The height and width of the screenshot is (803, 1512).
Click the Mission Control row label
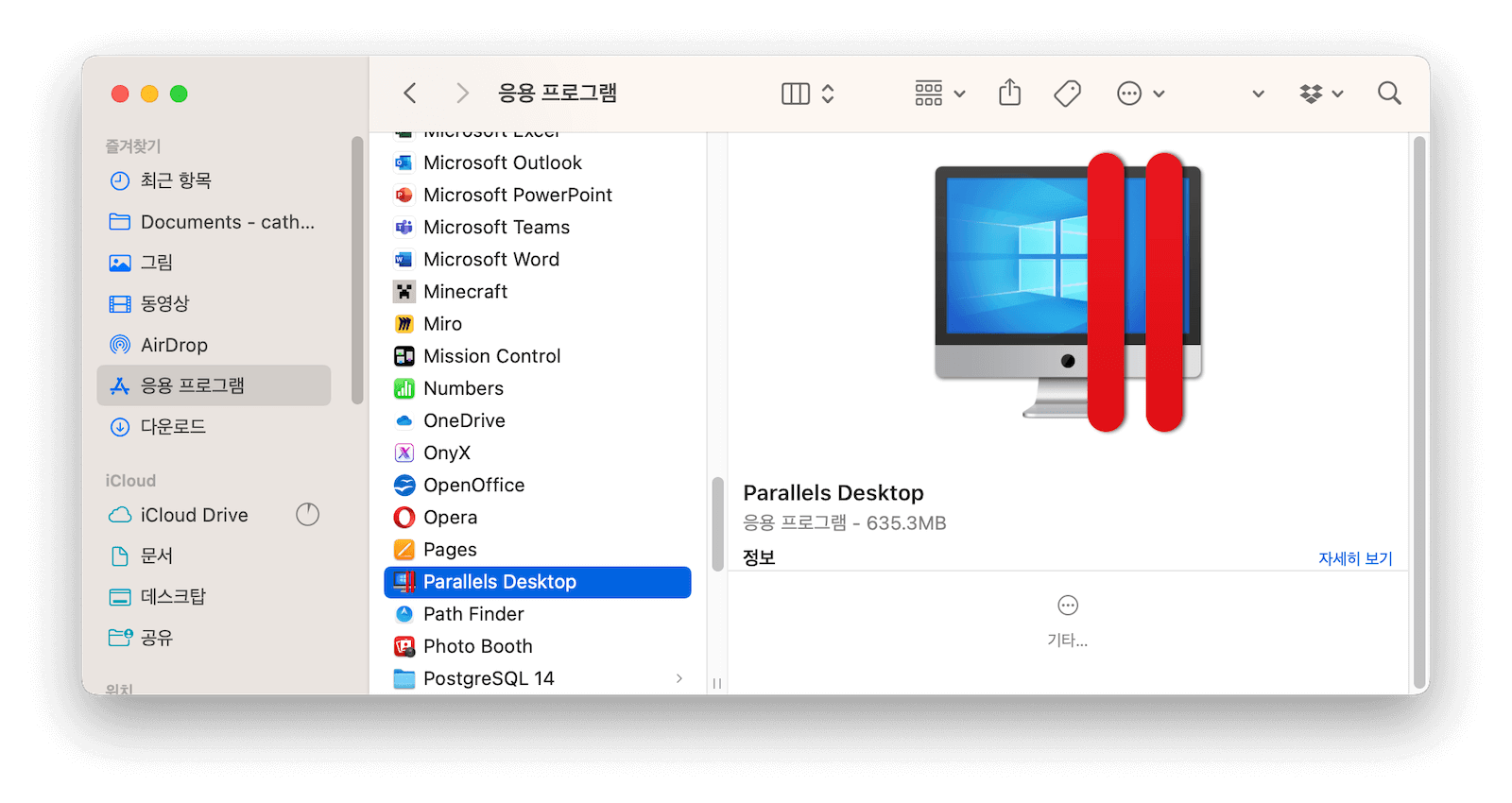coord(492,356)
